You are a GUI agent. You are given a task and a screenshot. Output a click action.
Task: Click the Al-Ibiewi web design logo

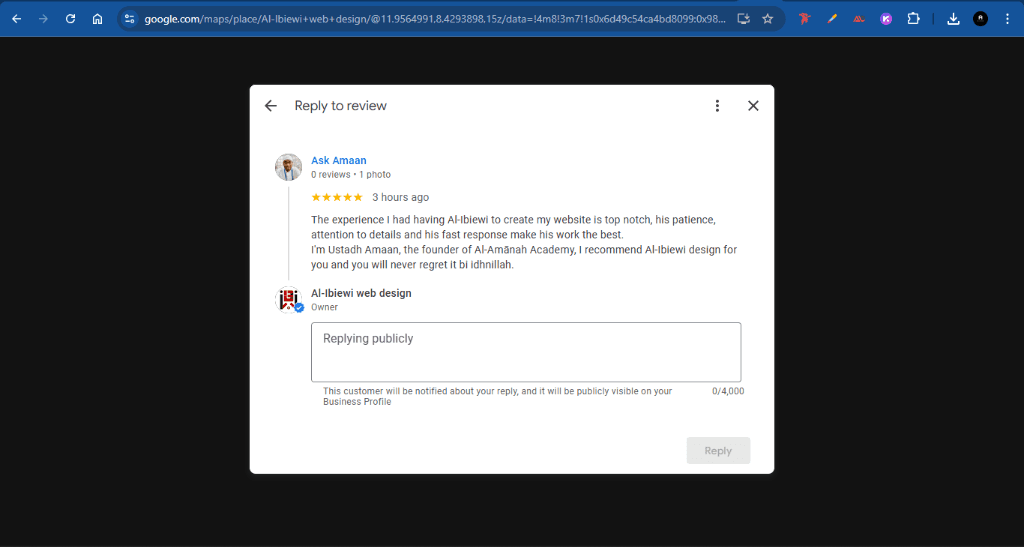[x=289, y=300]
